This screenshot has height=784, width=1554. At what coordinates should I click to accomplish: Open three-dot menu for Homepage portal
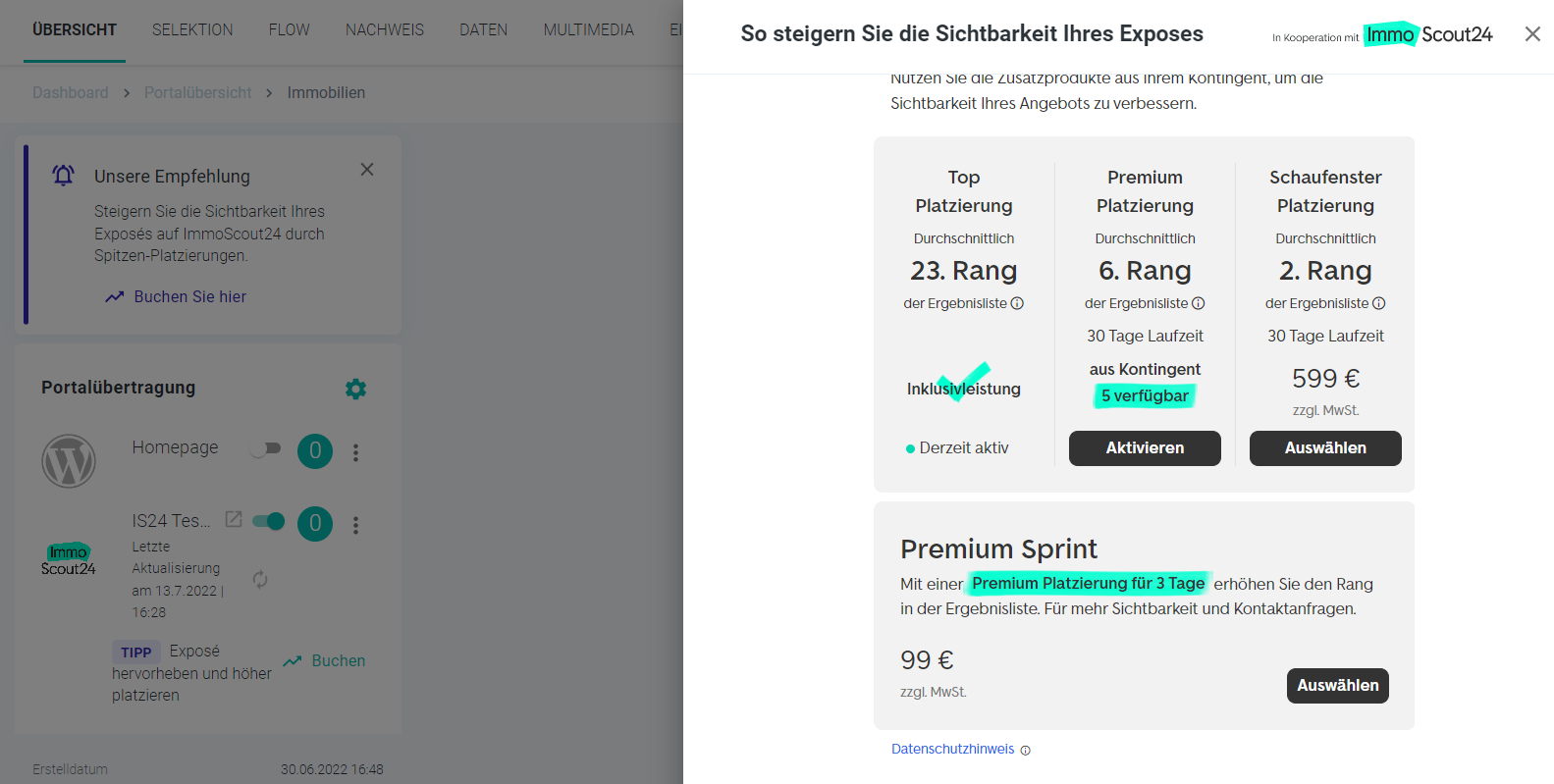tap(356, 452)
